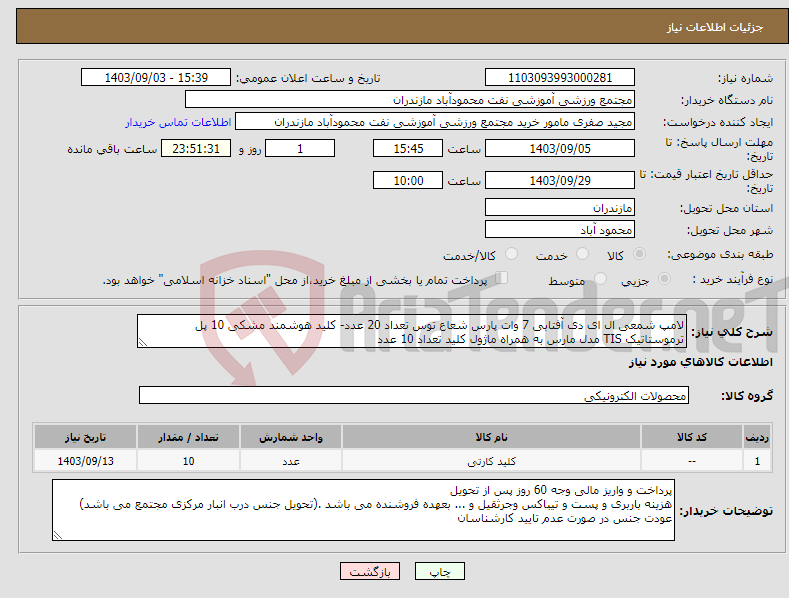Click the need date cell 1403/09/13
Image resolution: width=789 pixels, height=598 pixels.
pyautogui.click(x=85, y=461)
